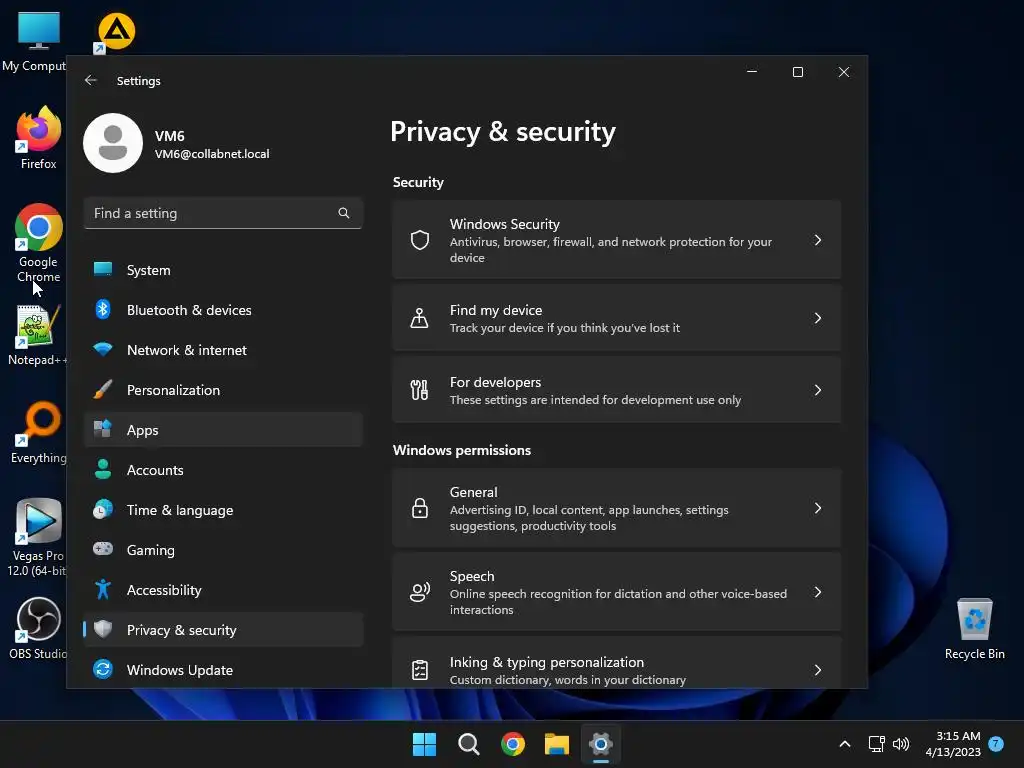Select Google Chrome desktop shortcut
The image size is (1024, 768).
[x=39, y=243]
